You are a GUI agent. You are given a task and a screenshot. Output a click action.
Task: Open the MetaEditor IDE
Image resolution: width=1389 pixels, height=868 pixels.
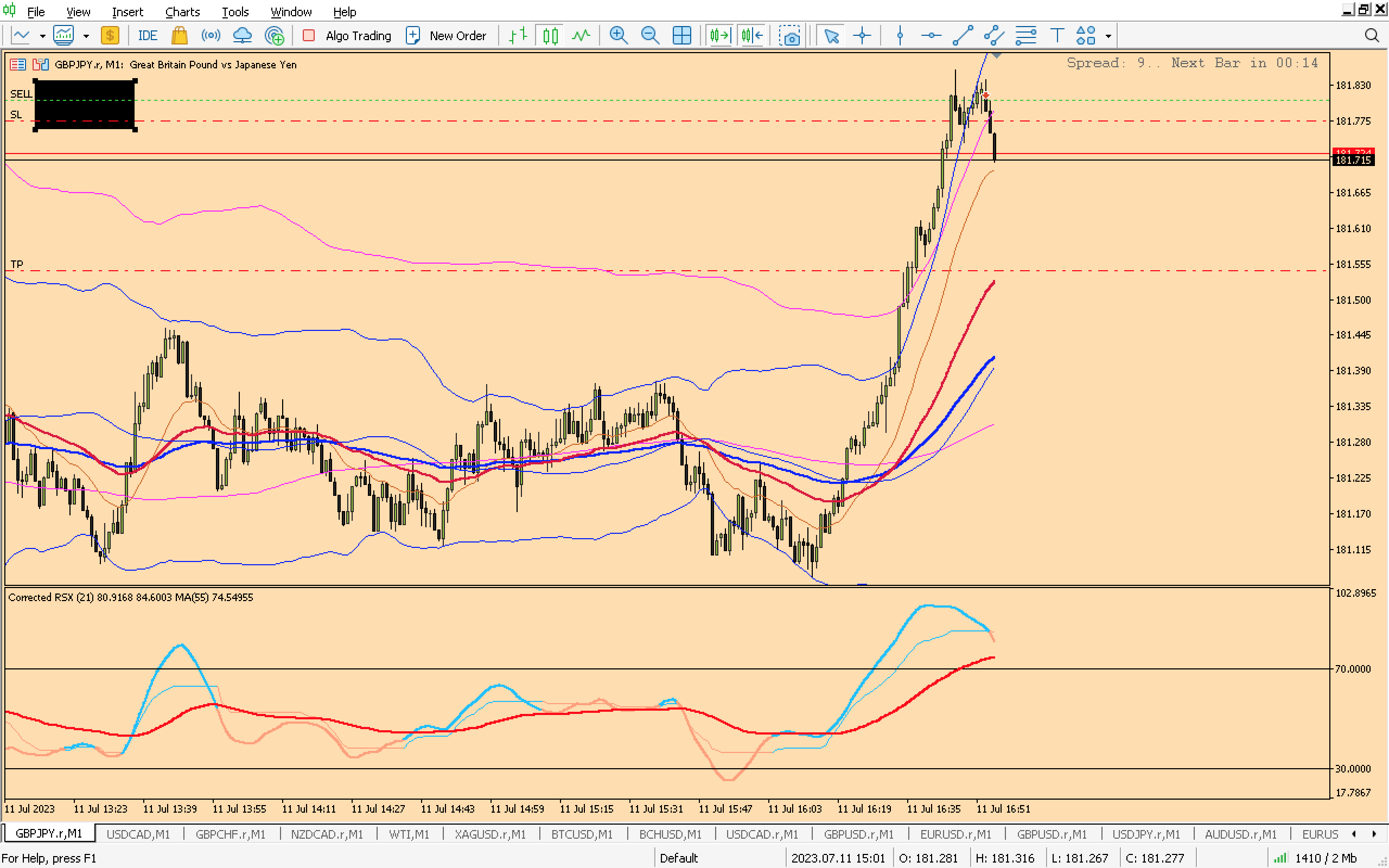point(147,36)
